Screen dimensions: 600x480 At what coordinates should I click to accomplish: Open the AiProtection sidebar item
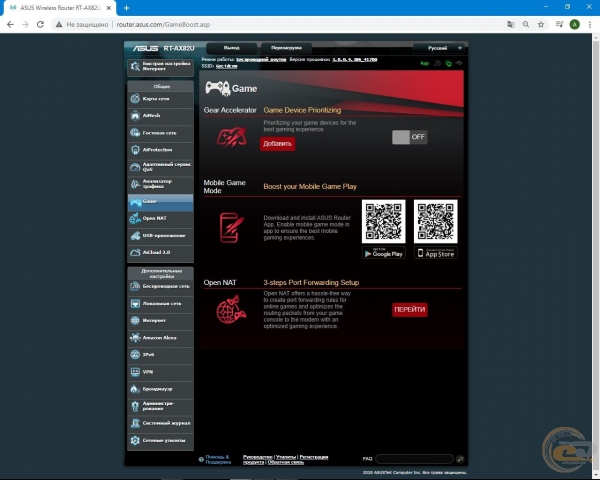coord(160,150)
